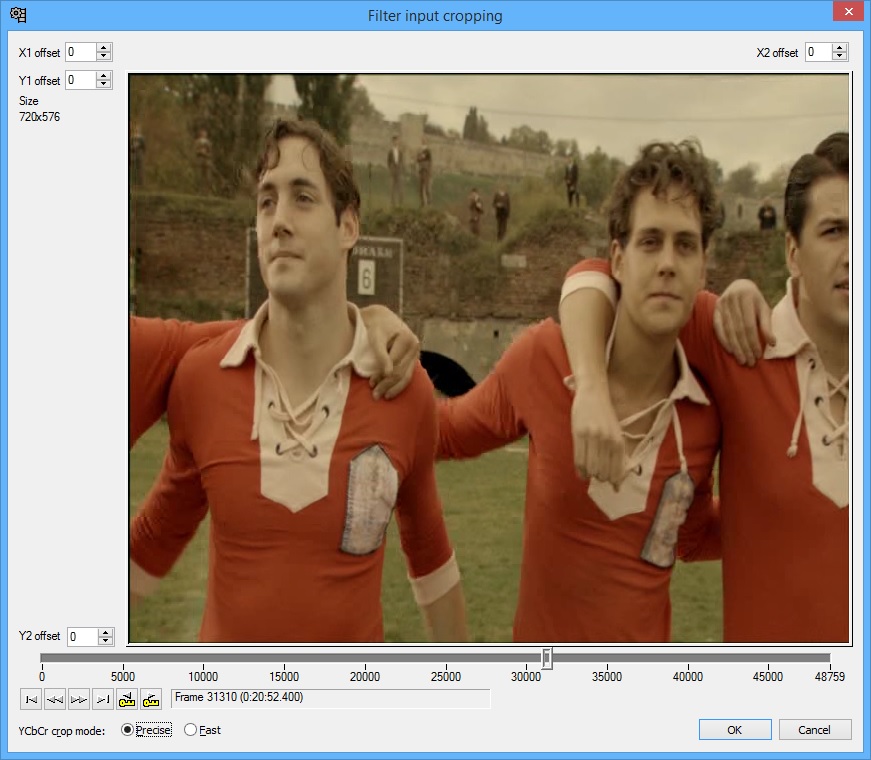Step backward one frame
Screen dimensions: 871x760
(x=55, y=698)
